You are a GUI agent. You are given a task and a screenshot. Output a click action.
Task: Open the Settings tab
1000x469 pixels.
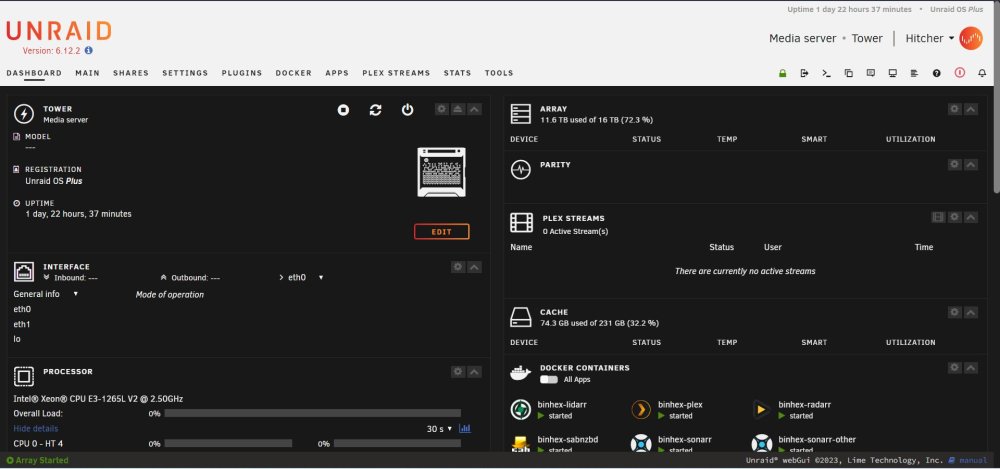(x=185, y=73)
